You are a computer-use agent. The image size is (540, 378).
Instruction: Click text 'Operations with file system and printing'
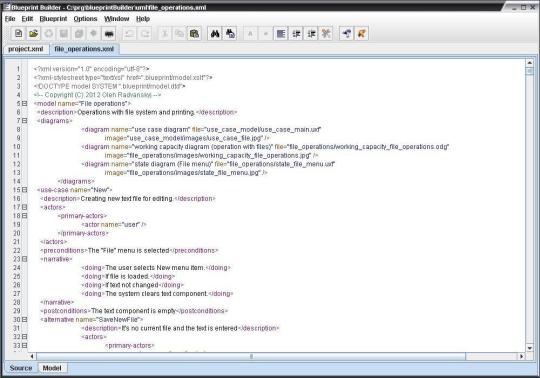tap(136, 112)
